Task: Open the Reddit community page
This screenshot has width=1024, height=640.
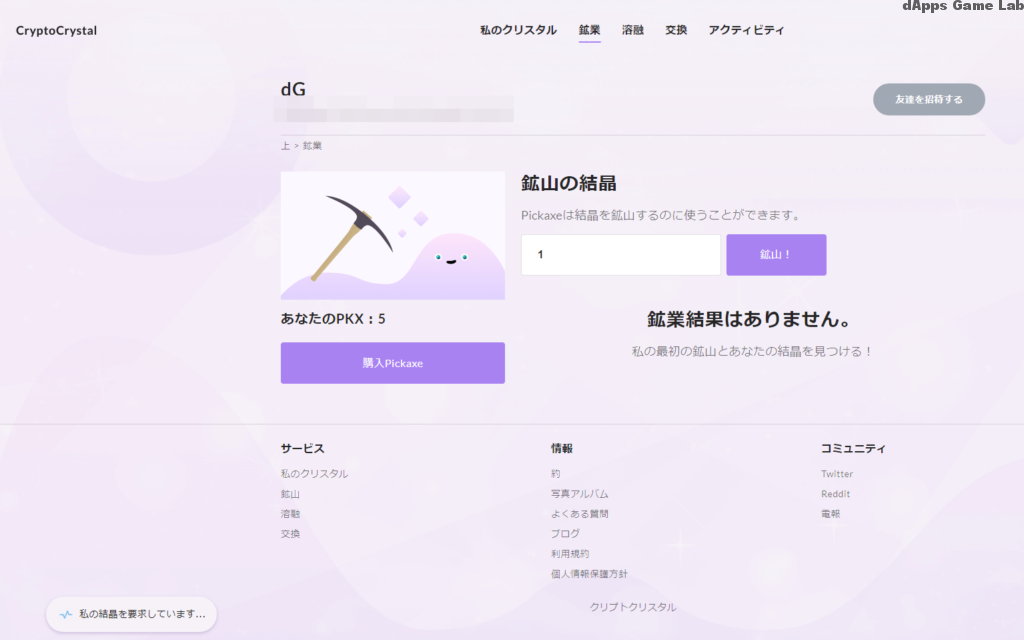Action: pyautogui.click(x=834, y=493)
